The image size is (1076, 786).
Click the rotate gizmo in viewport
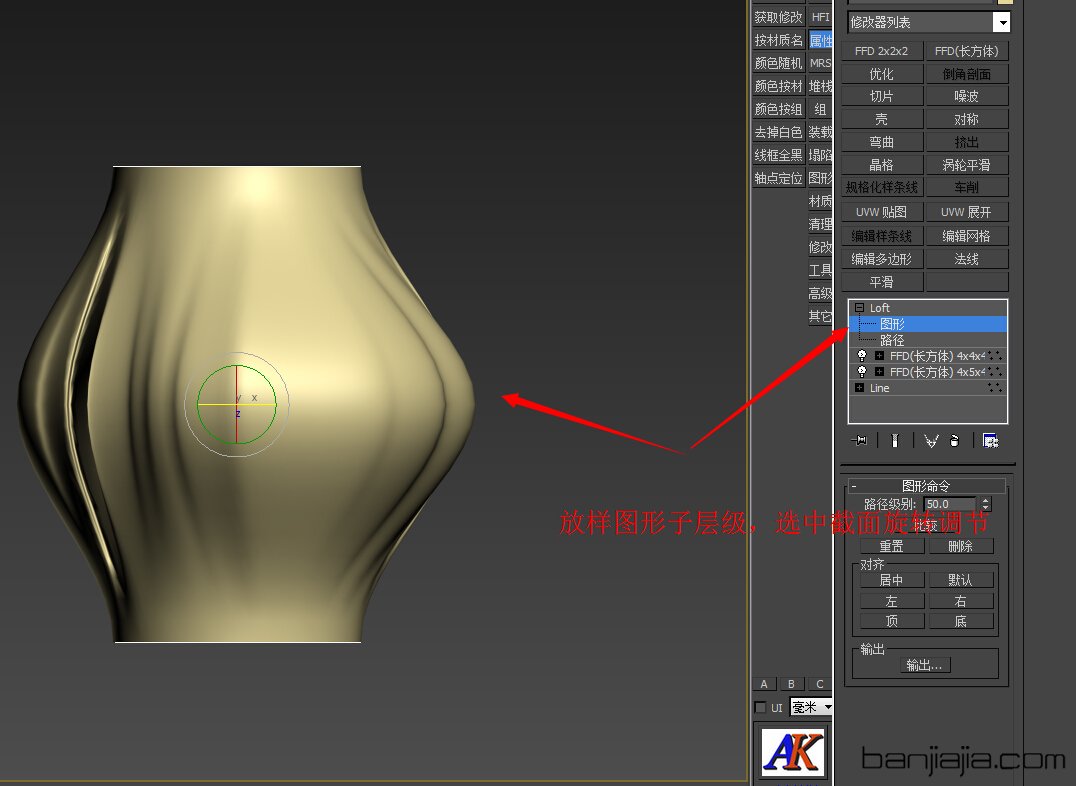click(237, 404)
